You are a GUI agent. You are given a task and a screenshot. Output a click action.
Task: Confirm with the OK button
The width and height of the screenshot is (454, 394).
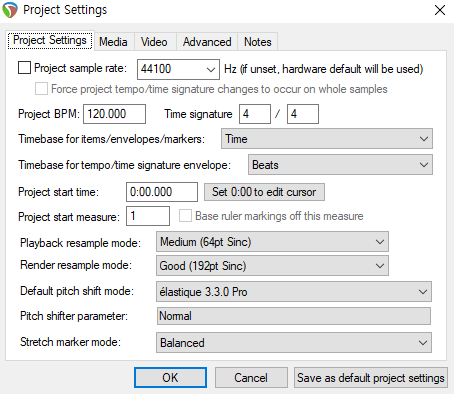[170, 378]
